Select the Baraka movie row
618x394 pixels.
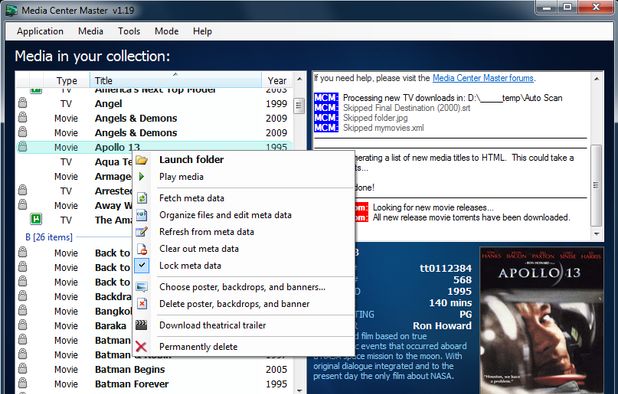75,325
